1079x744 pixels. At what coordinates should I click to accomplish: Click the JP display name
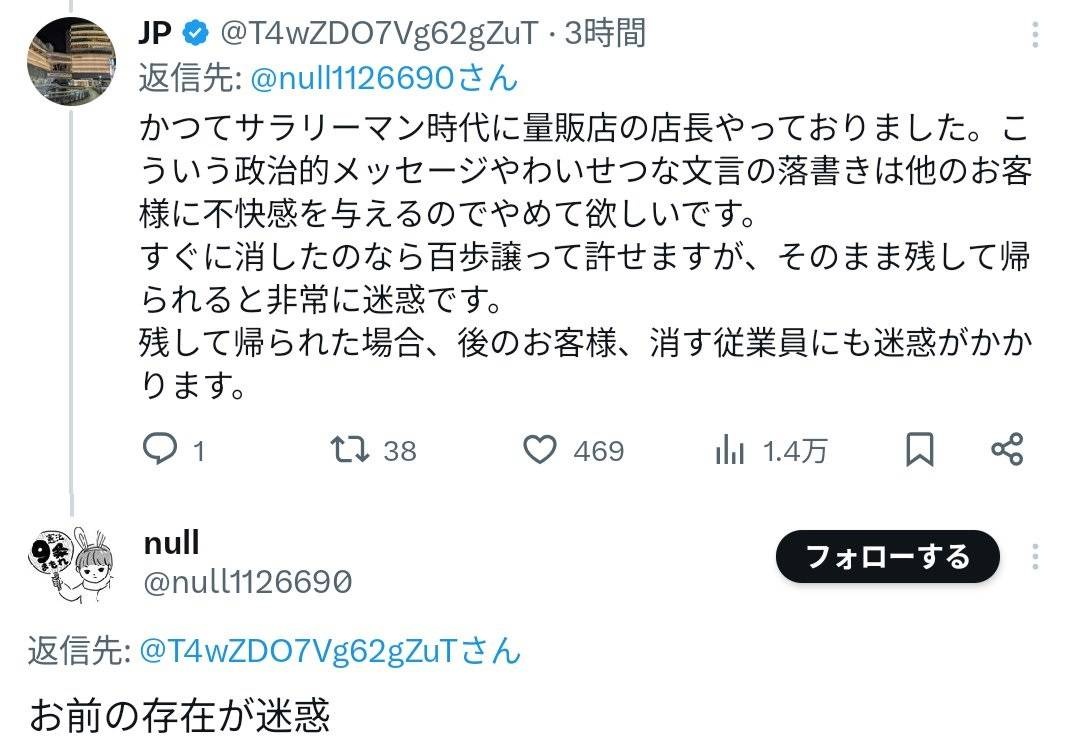pos(156,32)
